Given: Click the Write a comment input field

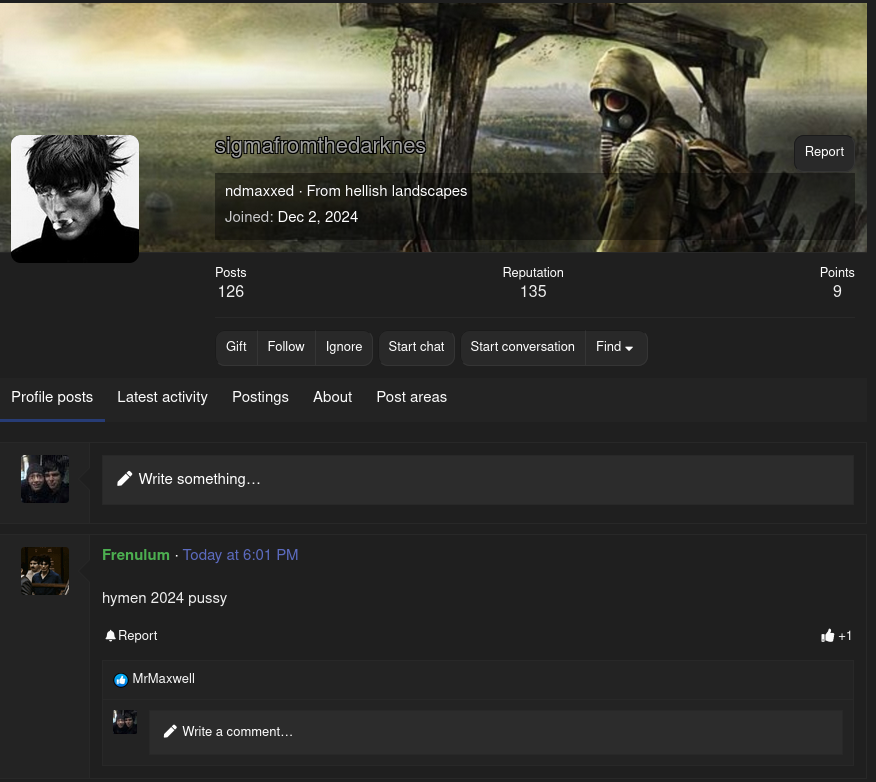Looking at the screenshot, I should (496, 732).
